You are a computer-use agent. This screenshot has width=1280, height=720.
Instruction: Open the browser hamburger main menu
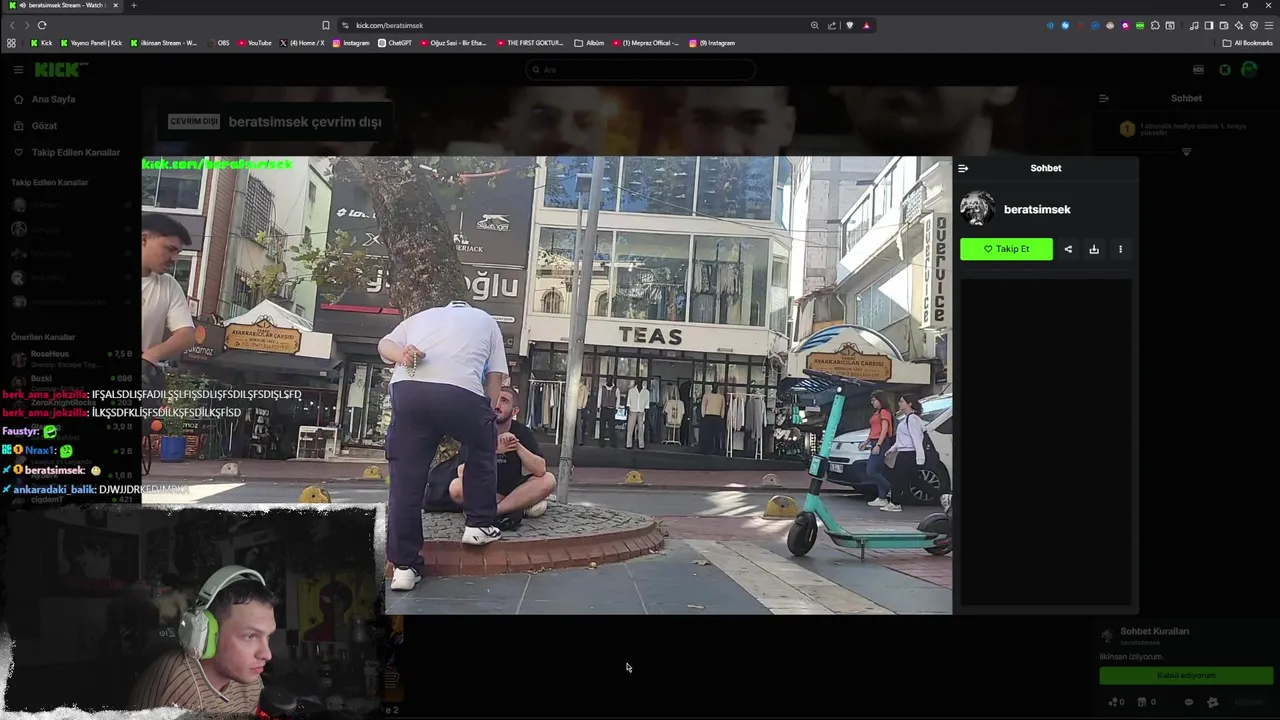pyautogui.click(x=1269, y=25)
